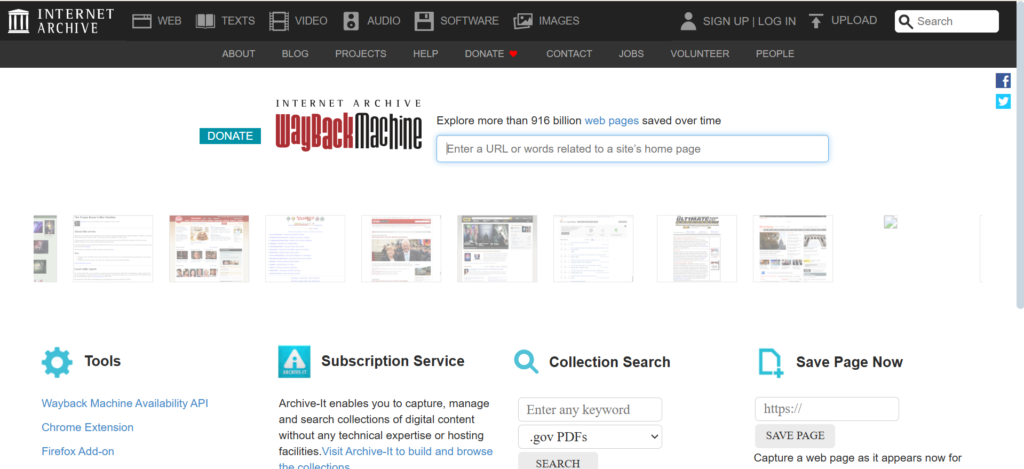Viewport: 1024px width, 469px height.
Task: Focus the 'Enter any keyword' field
Action: 590,410
